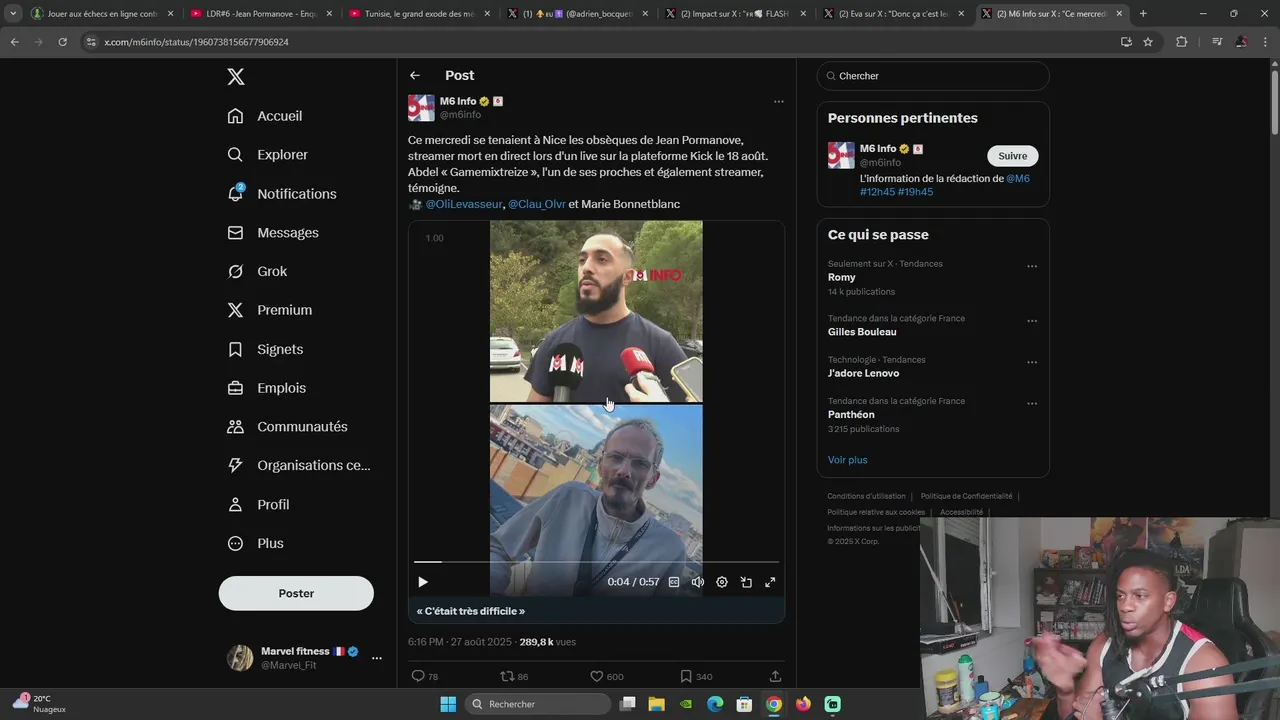Click the reply comment icon
Image resolution: width=1280 pixels, height=720 pixels.
418,676
